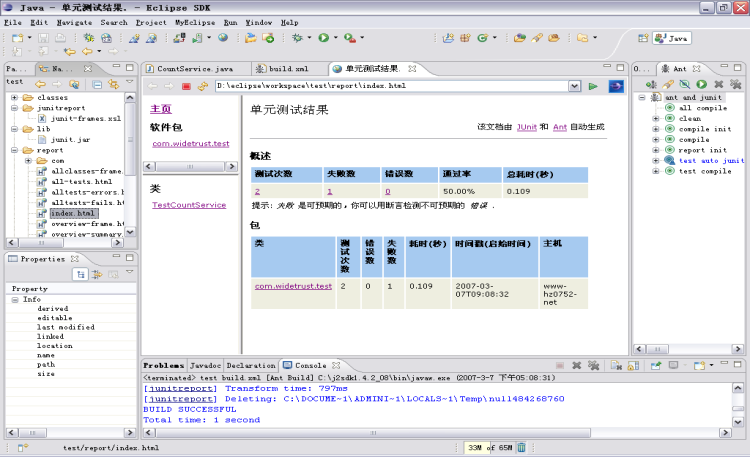Select index.html in Navigator tree
Image resolution: width=750 pixels, height=457 pixels.
pyautogui.click(x=73, y=213)
